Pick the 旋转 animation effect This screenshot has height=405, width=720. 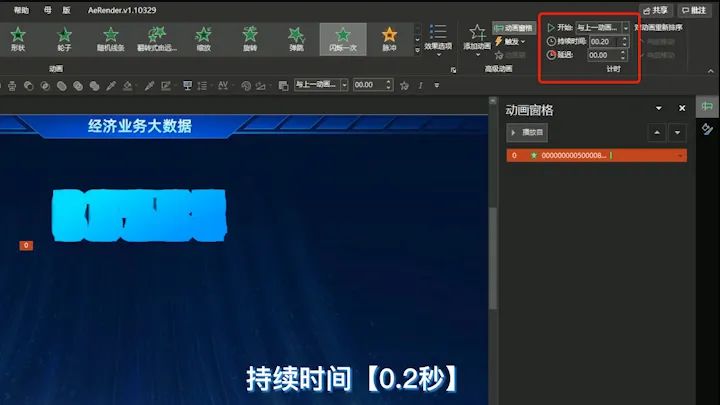[250, 39]
